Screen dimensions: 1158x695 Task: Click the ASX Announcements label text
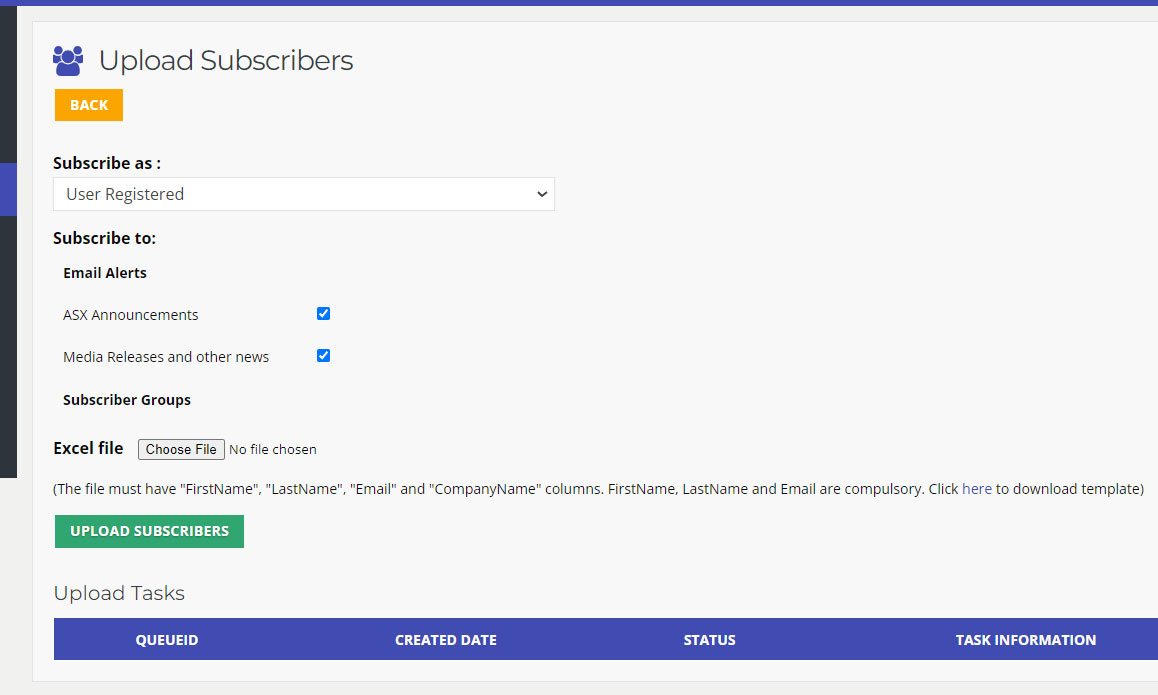coord(131,315)
